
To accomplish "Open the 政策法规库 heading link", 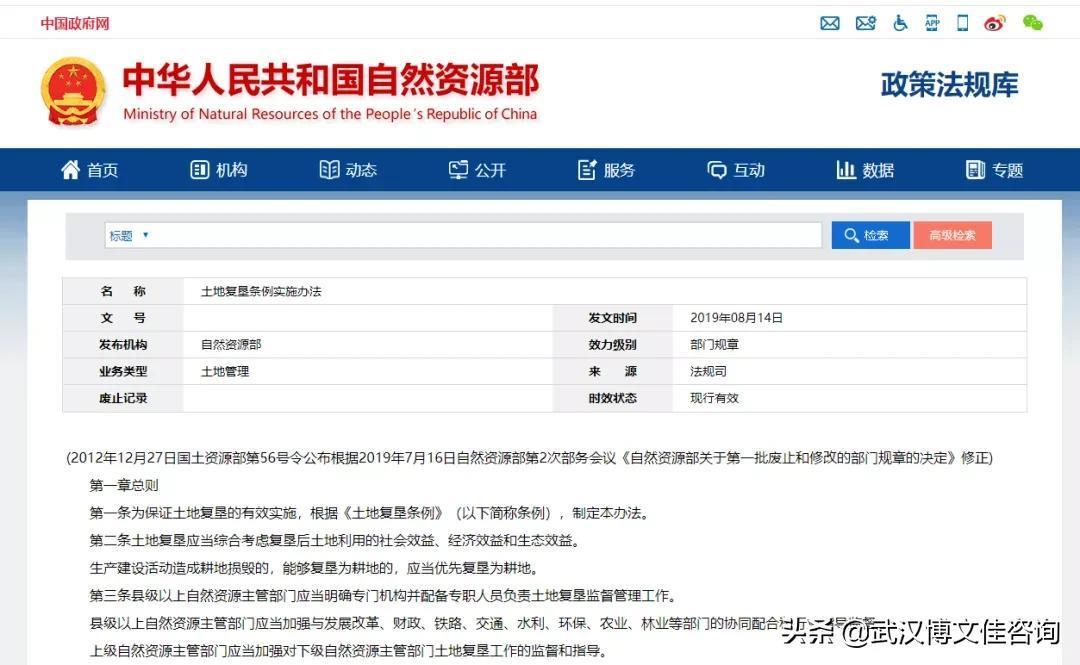I will point(949,85).
